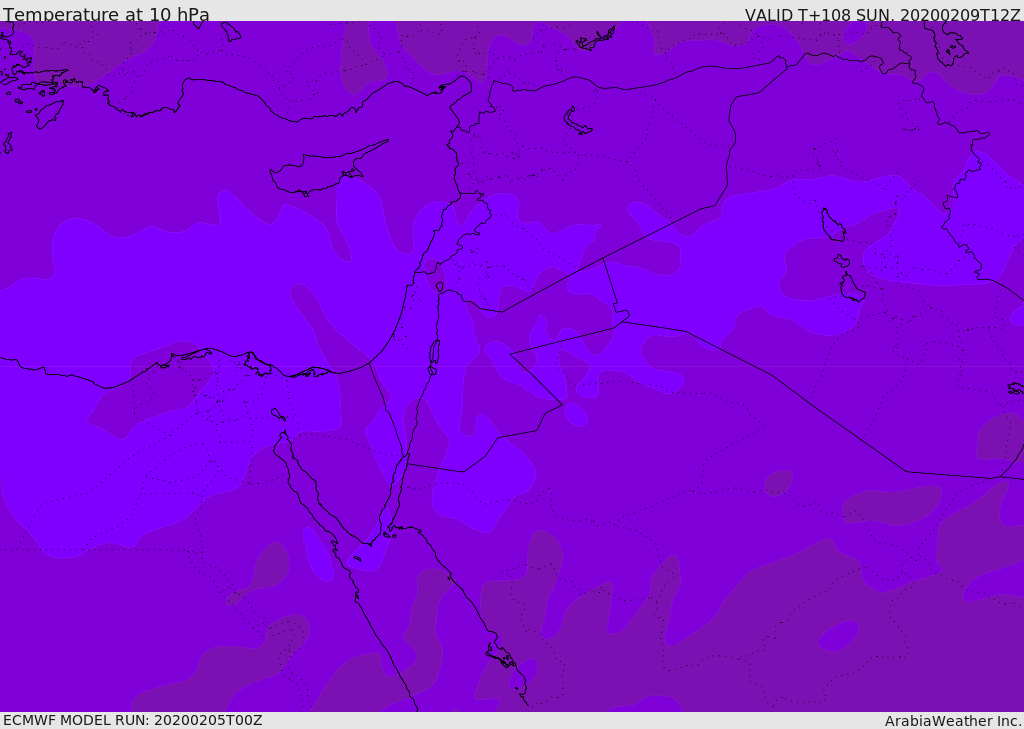Screen dimensions: 1024x729
Task: Click the 'ArabiaWeather Inc.' credit text
Action: [954, 721]
